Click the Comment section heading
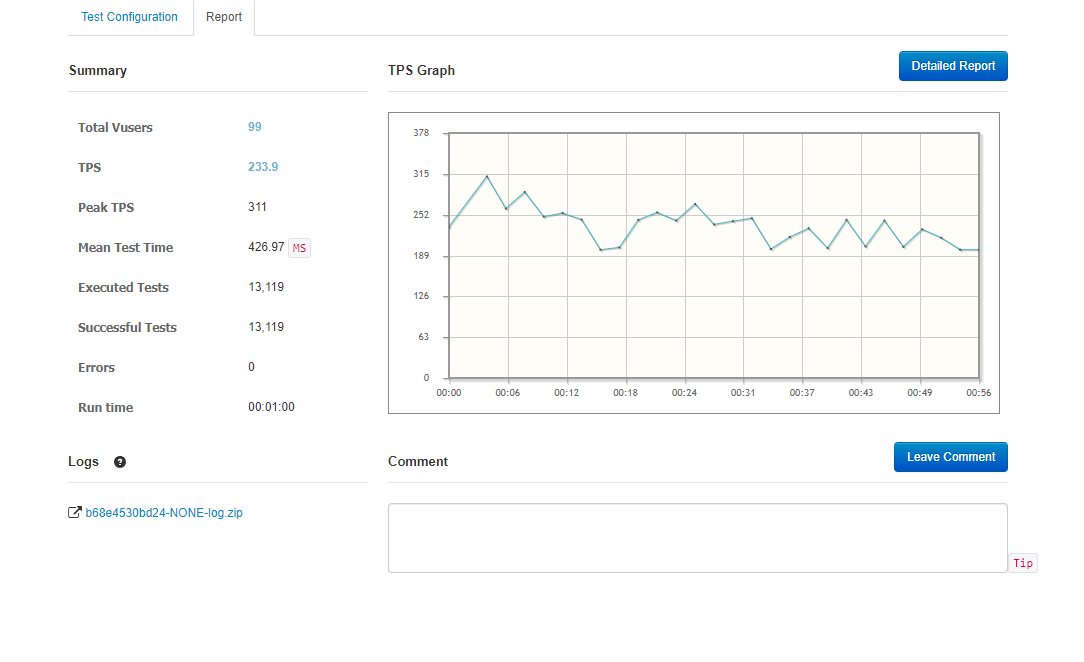1084x662 pixels. (418, 462)
